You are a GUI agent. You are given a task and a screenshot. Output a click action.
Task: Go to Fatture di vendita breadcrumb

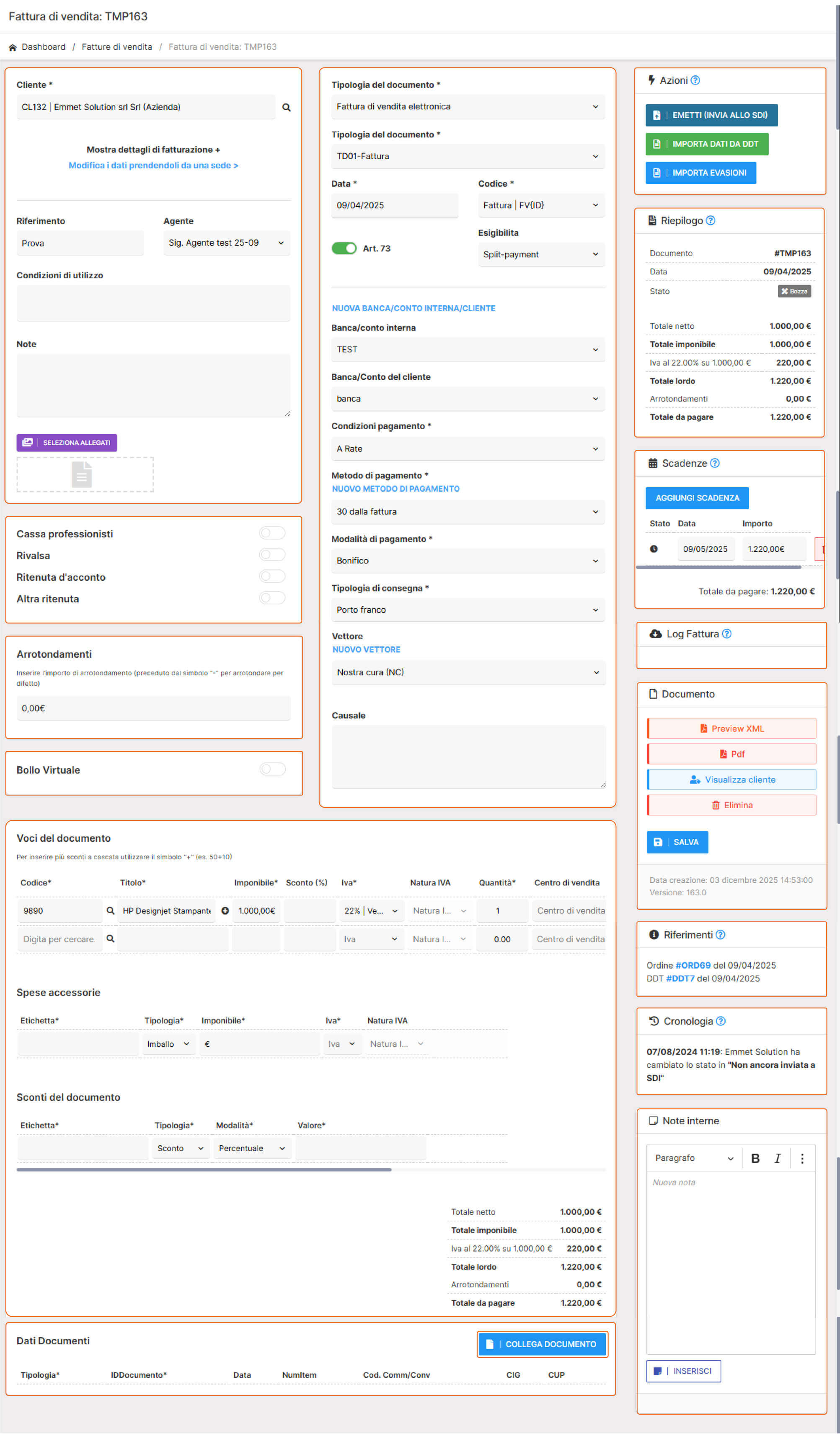116,47
